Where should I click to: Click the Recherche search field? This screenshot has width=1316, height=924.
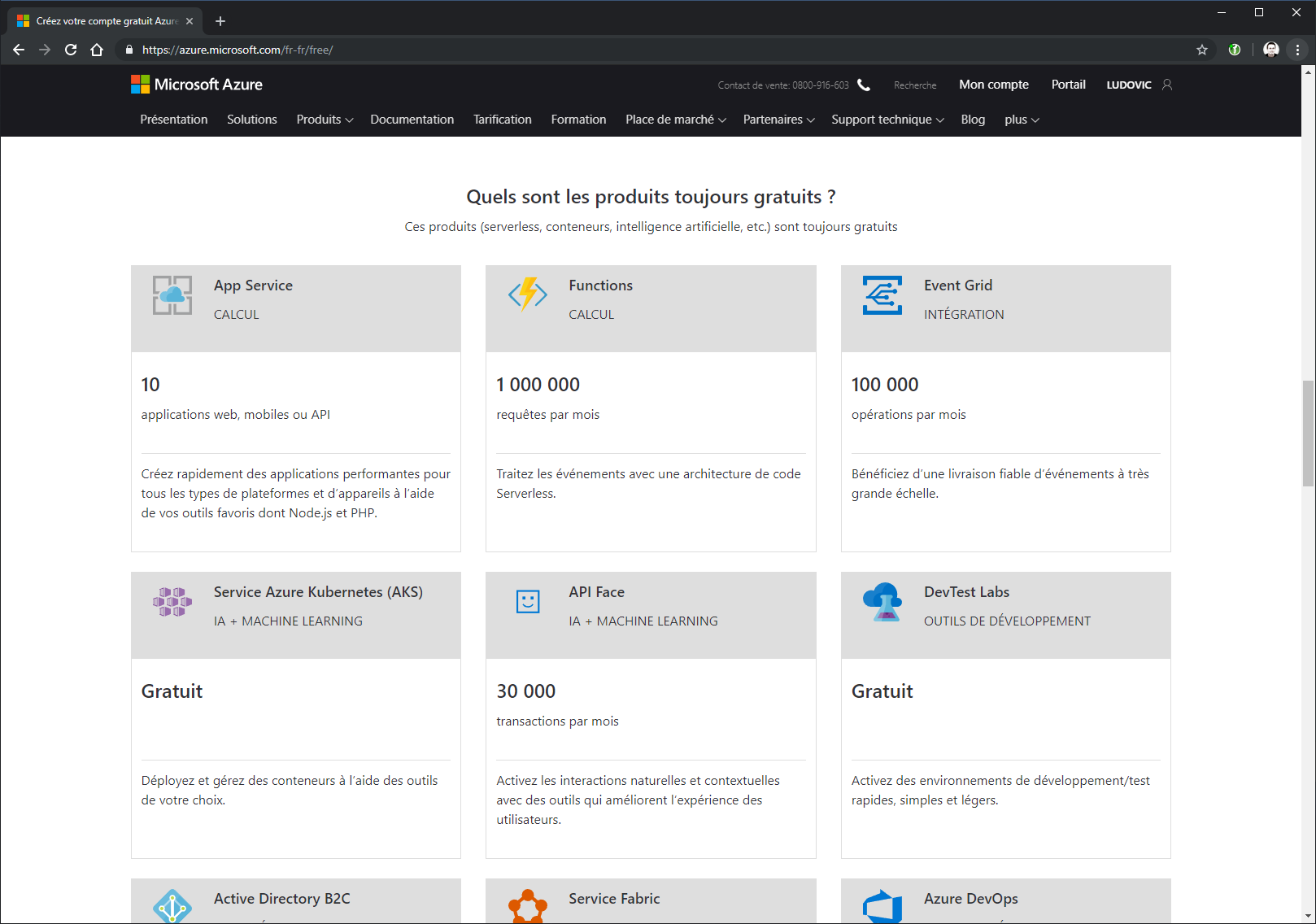(915, 85)
